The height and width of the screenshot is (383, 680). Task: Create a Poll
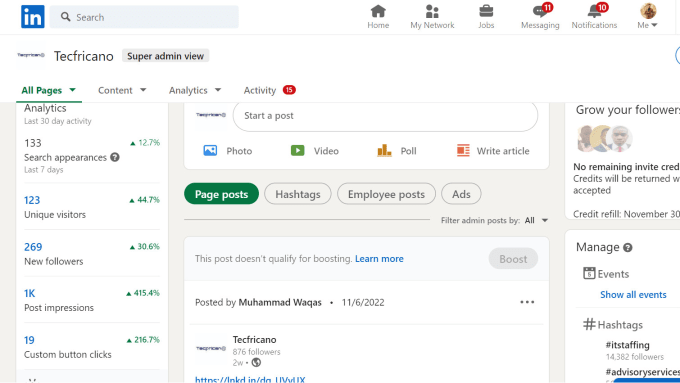[x=396, y=151]
